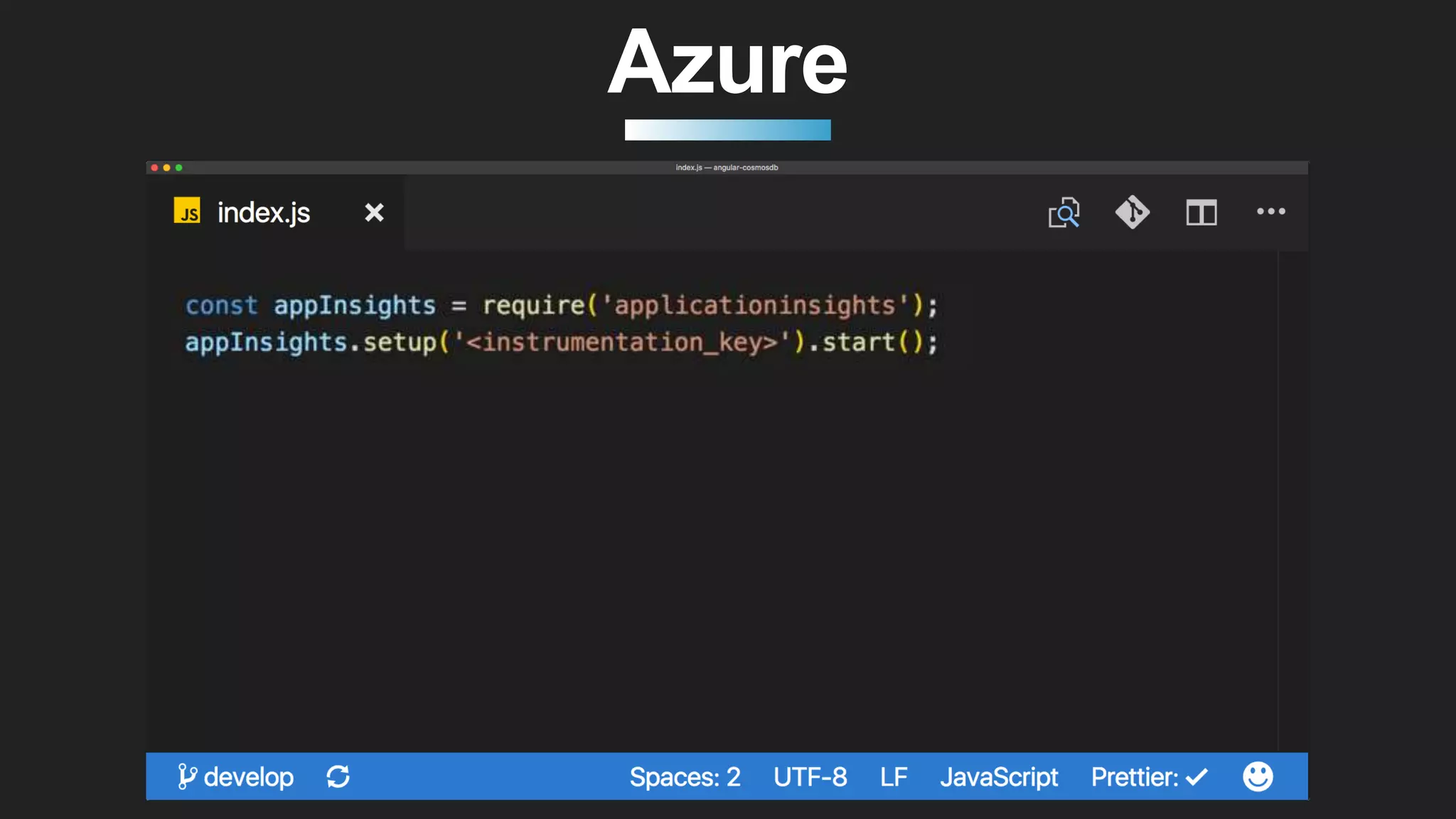Viewport: 1456px width, 819px height.
Task: Click the green maximize window dot
Action: tap(178, 168)
